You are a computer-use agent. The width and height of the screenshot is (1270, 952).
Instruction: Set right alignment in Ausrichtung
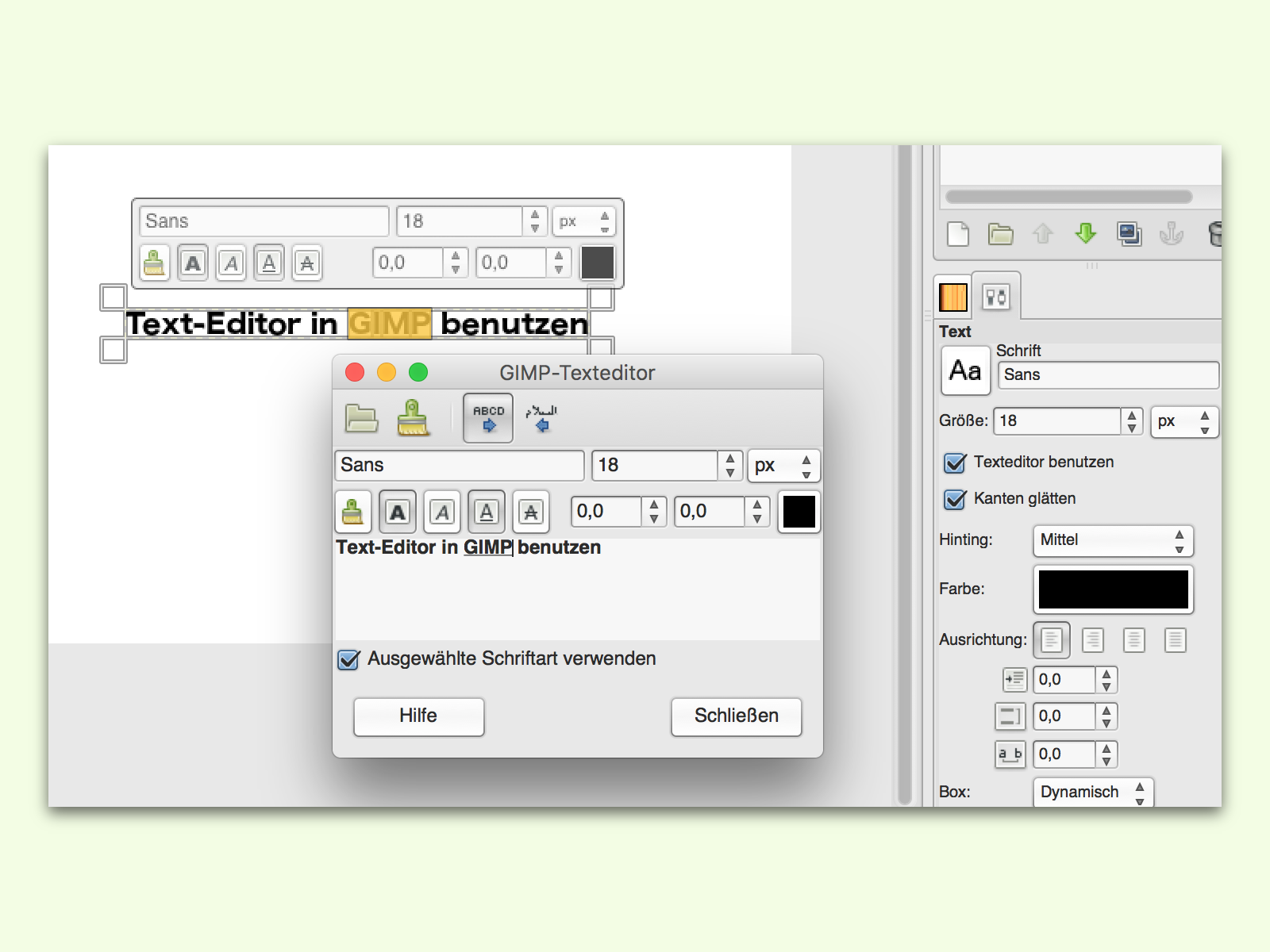[1093, 640]
